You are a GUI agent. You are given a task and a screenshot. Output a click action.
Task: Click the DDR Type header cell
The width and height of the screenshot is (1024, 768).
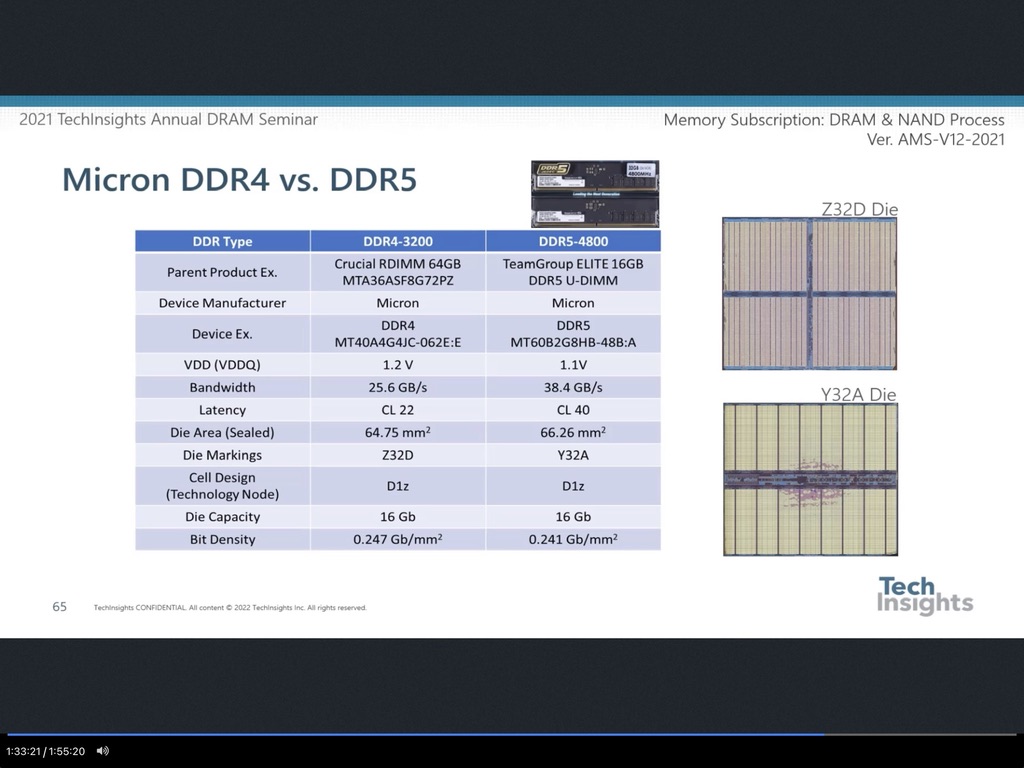click(222, 241)
